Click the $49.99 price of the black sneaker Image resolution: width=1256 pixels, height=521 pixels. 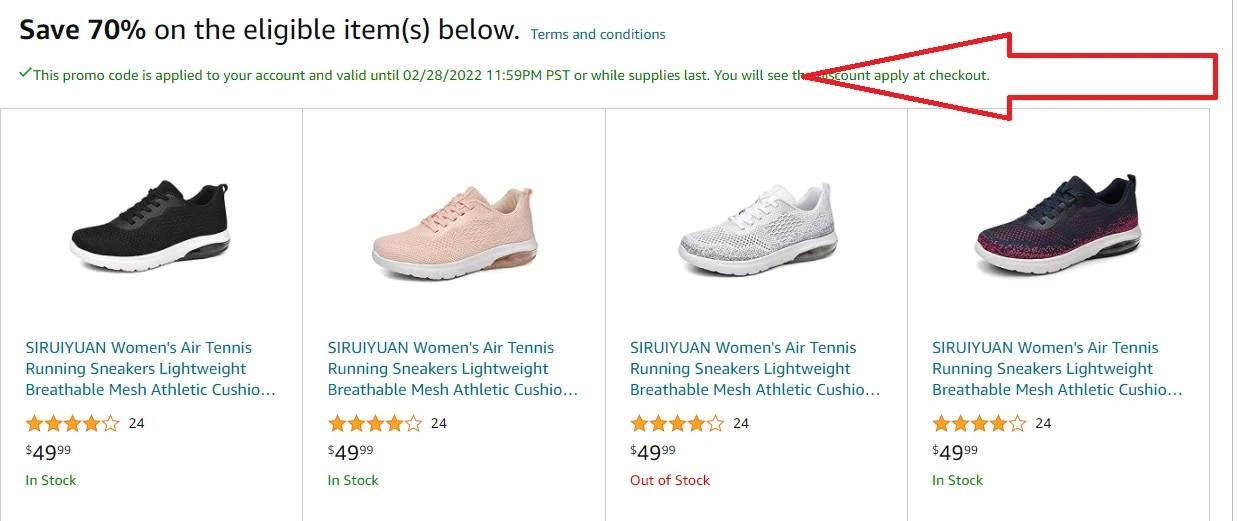49,452
